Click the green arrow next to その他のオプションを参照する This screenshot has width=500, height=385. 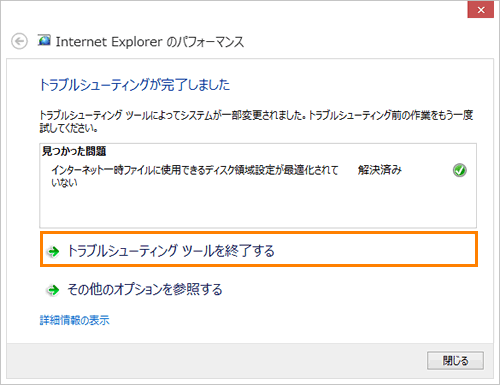pos(53,290)
